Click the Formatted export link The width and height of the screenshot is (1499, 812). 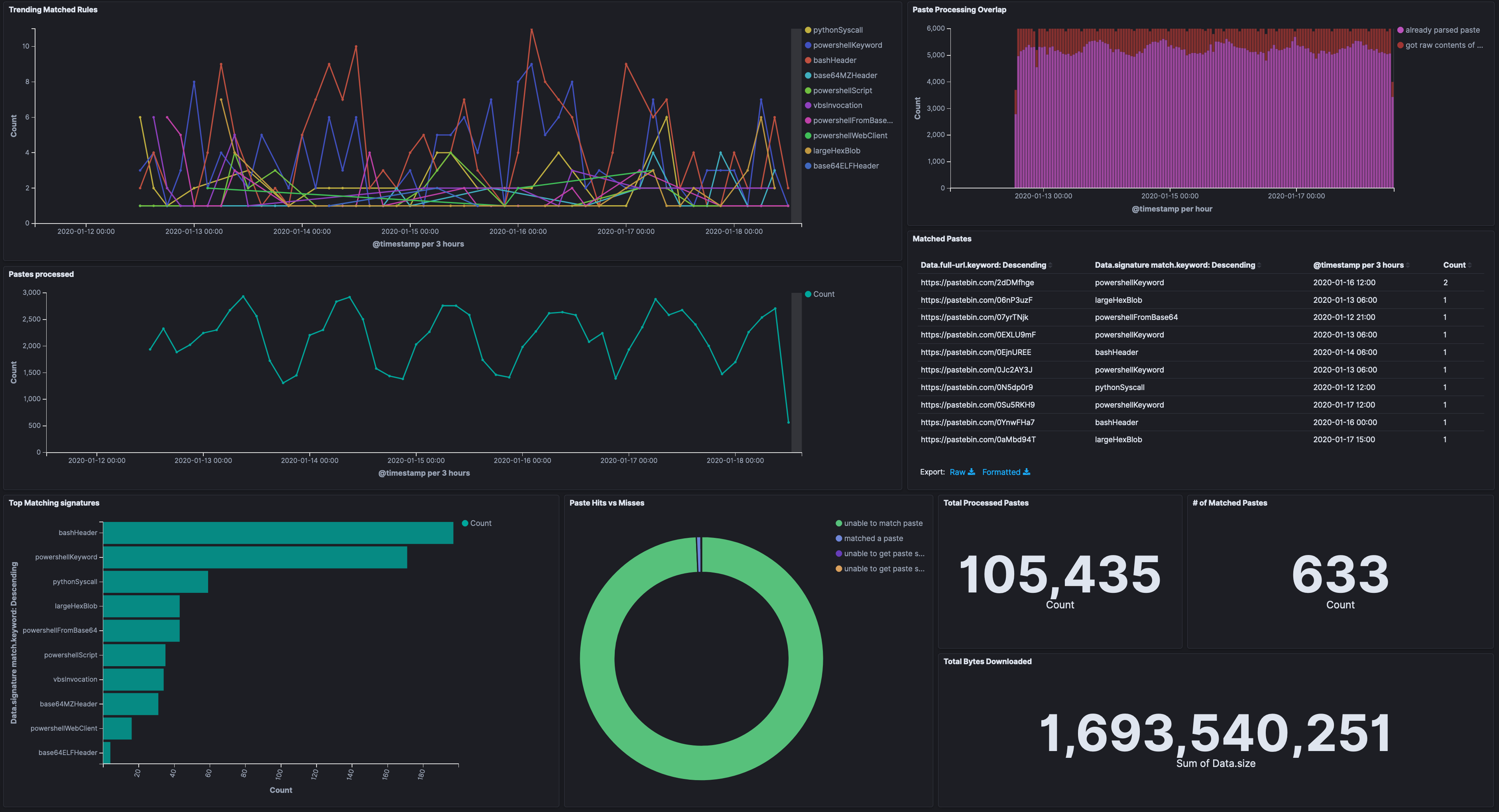(1001, 472)
